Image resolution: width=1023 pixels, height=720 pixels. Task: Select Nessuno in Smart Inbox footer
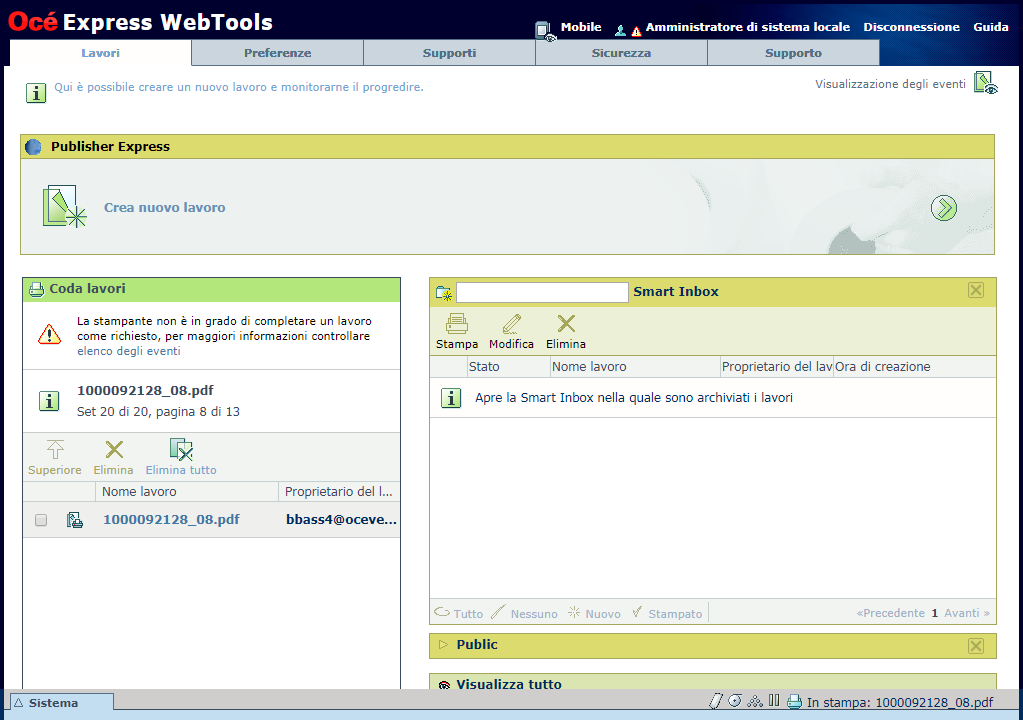tap(534, 614)
